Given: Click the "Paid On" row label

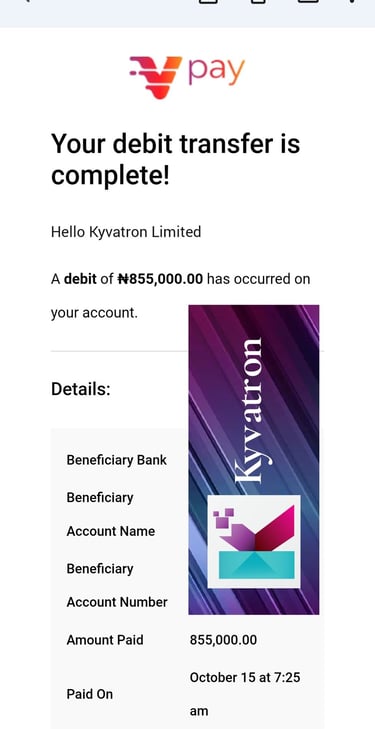Looking at the screenshot, I should [x=90, y=694].
